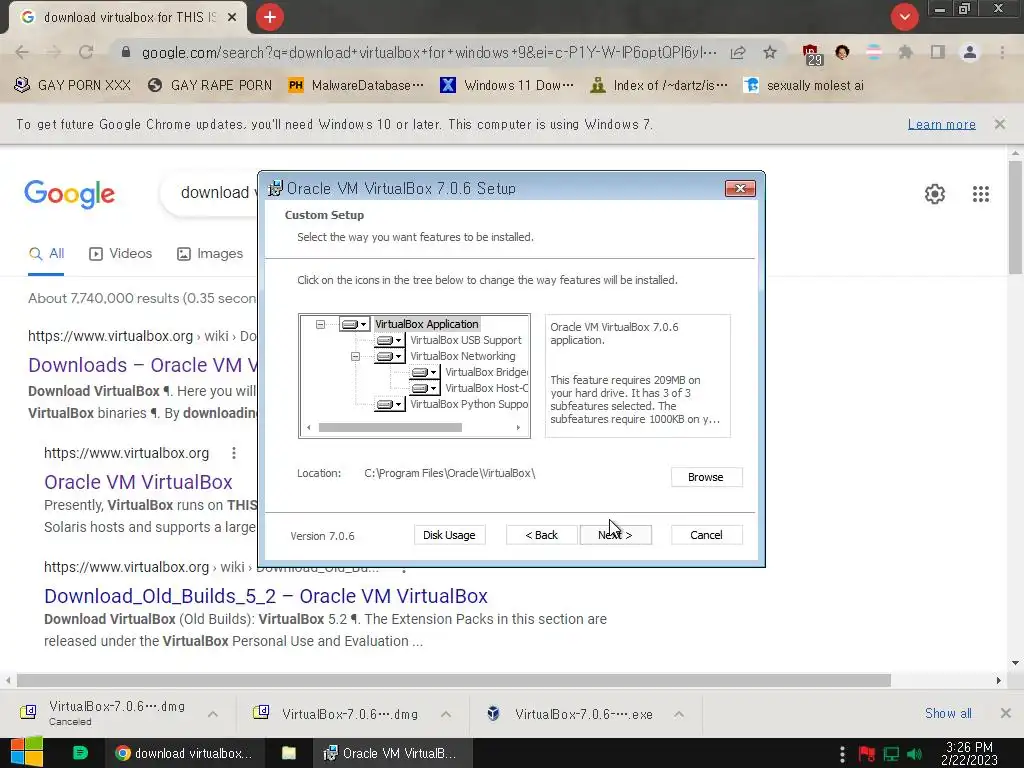This screenshot has height=768, width=1024.
Task: Select the All search tab
Action: pos(46,254)
